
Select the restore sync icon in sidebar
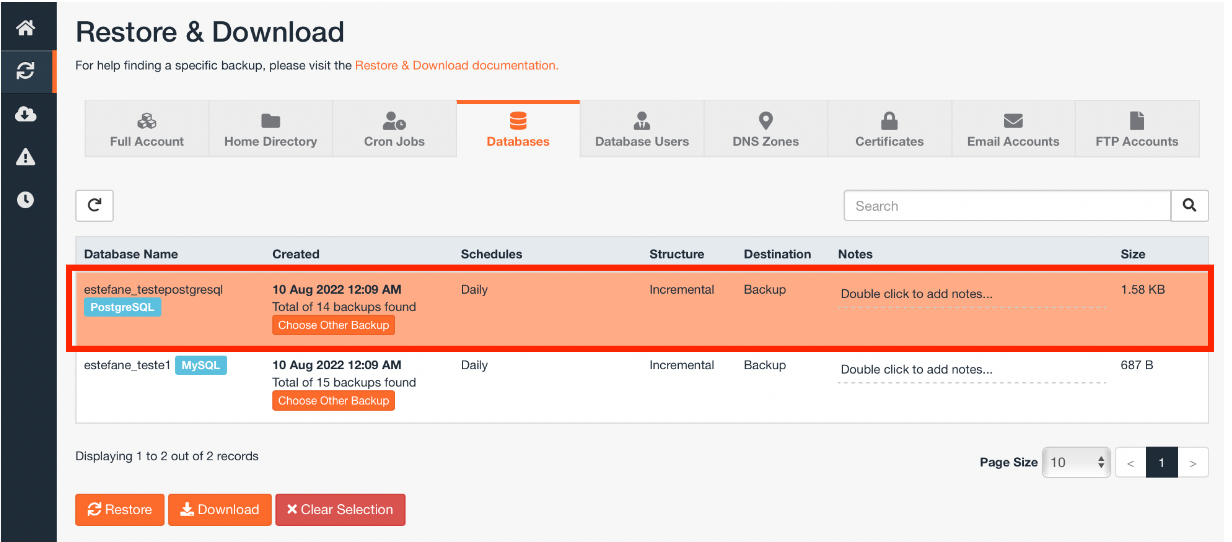(x=26, y=71)
